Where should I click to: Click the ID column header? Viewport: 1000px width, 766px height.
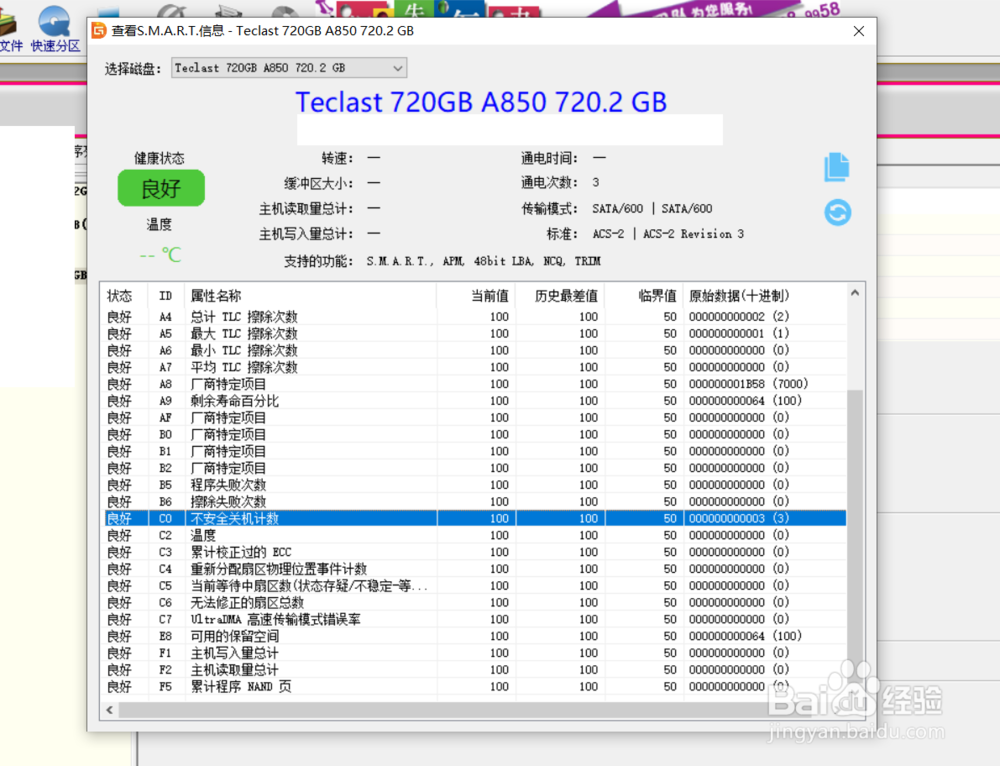166,296
